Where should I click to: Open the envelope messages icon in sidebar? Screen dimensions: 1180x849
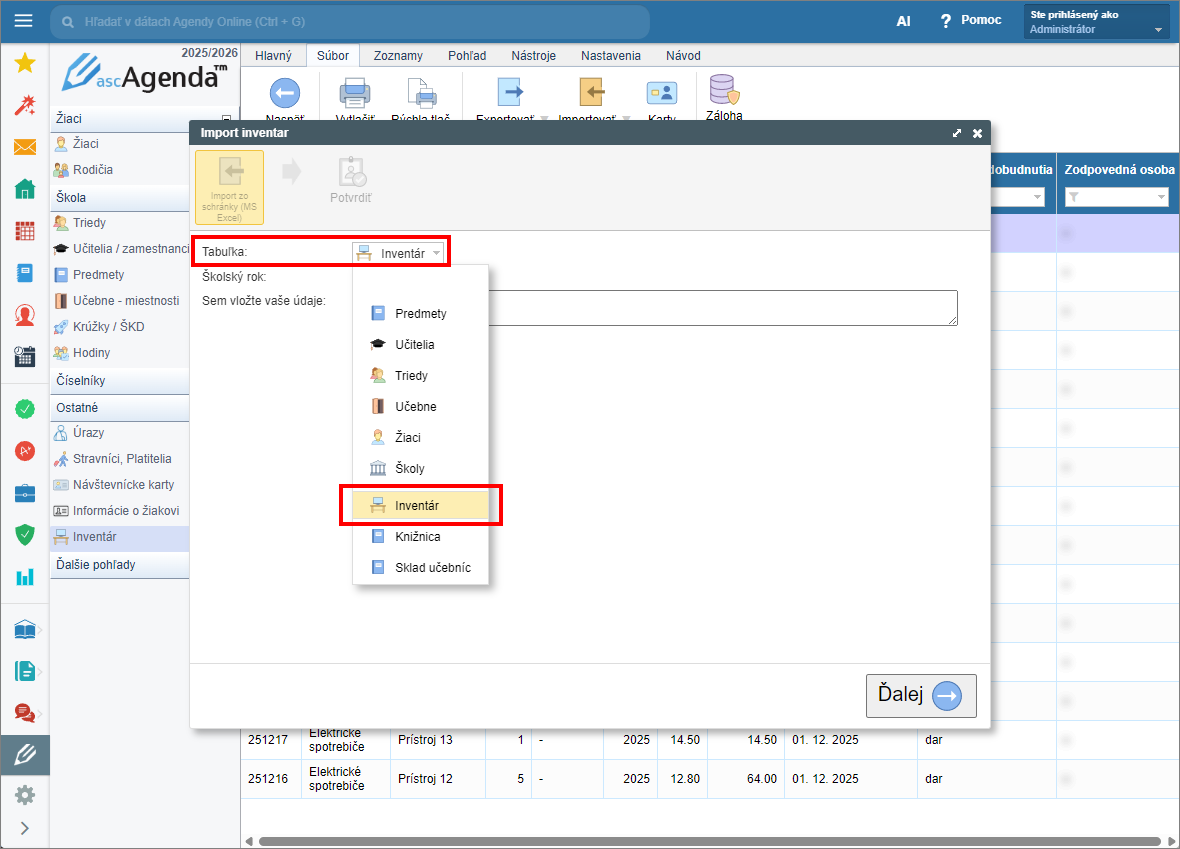(25, 147)
